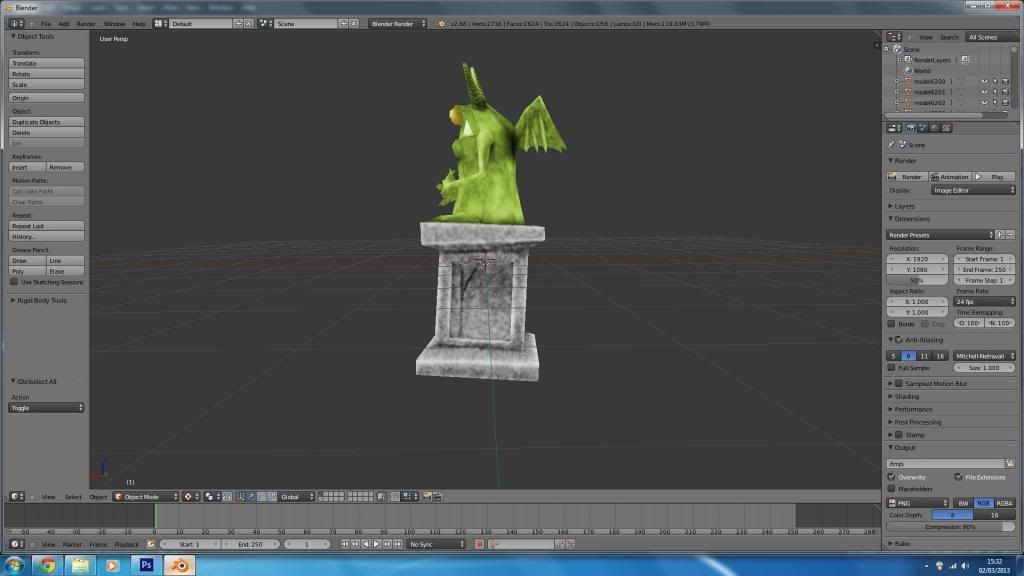Open the Help menu

139,24
